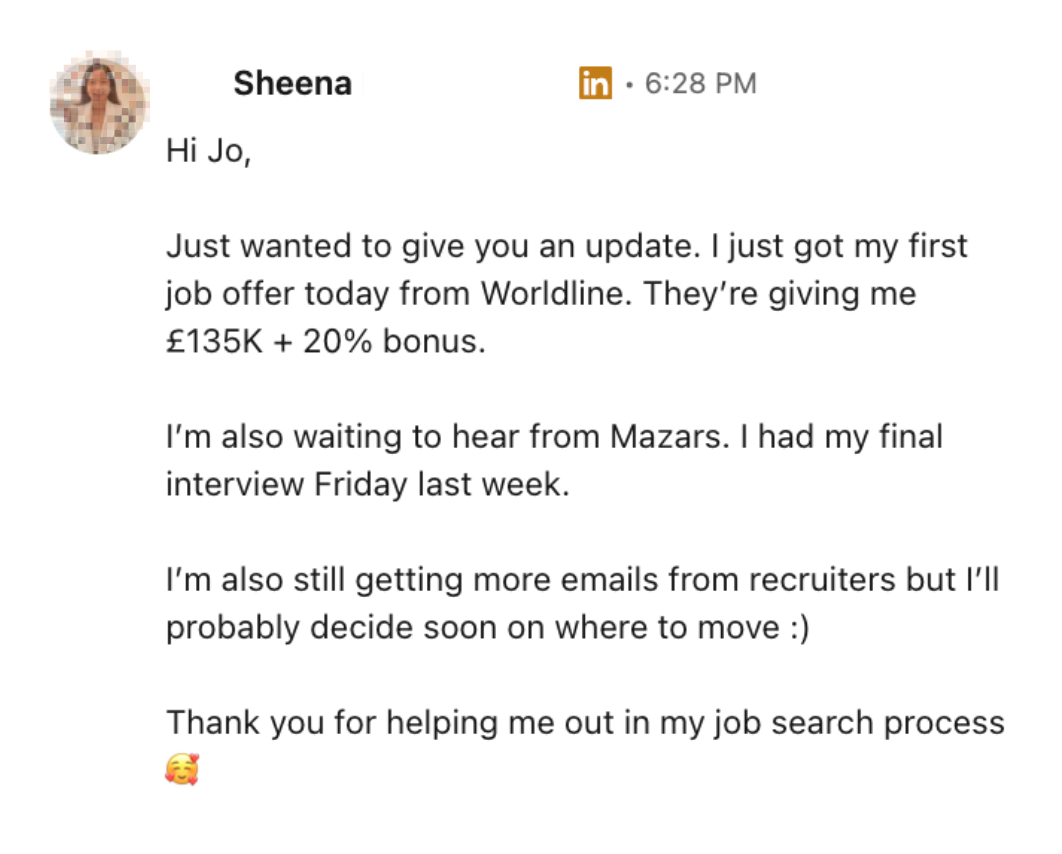
Task: Click the smiling face with hearts emoji
Action: click(182, 769)
